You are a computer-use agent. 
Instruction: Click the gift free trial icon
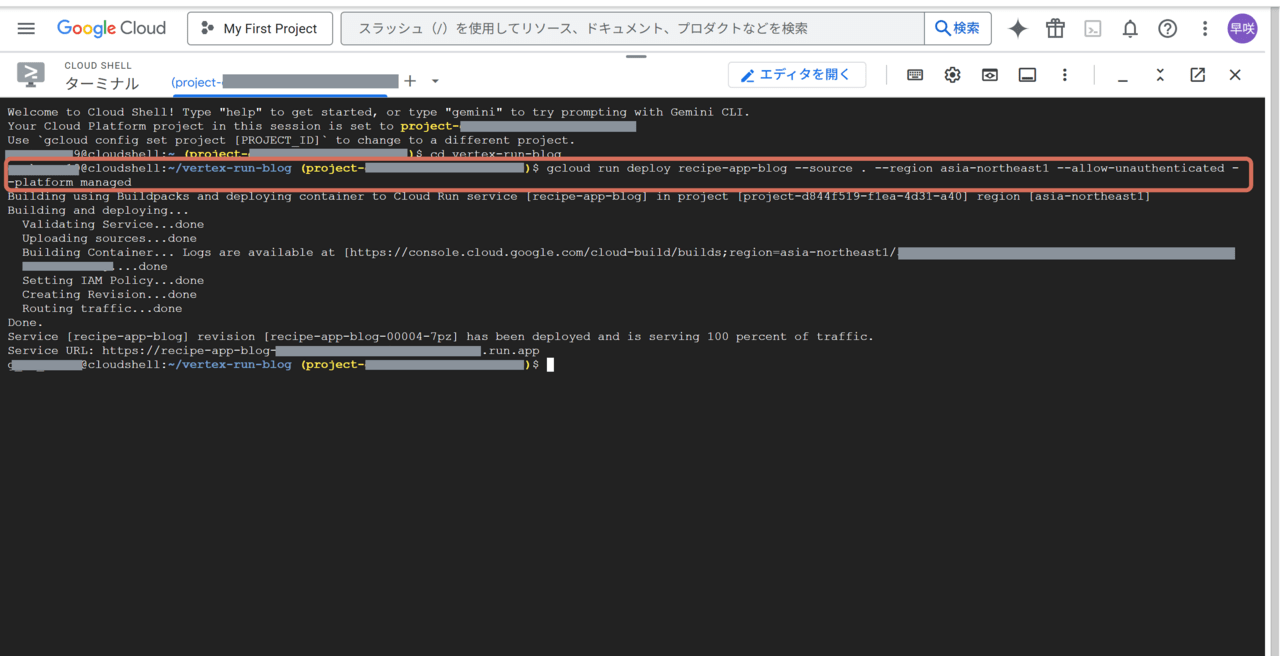pyautogui.click(x=1055, y=29)
